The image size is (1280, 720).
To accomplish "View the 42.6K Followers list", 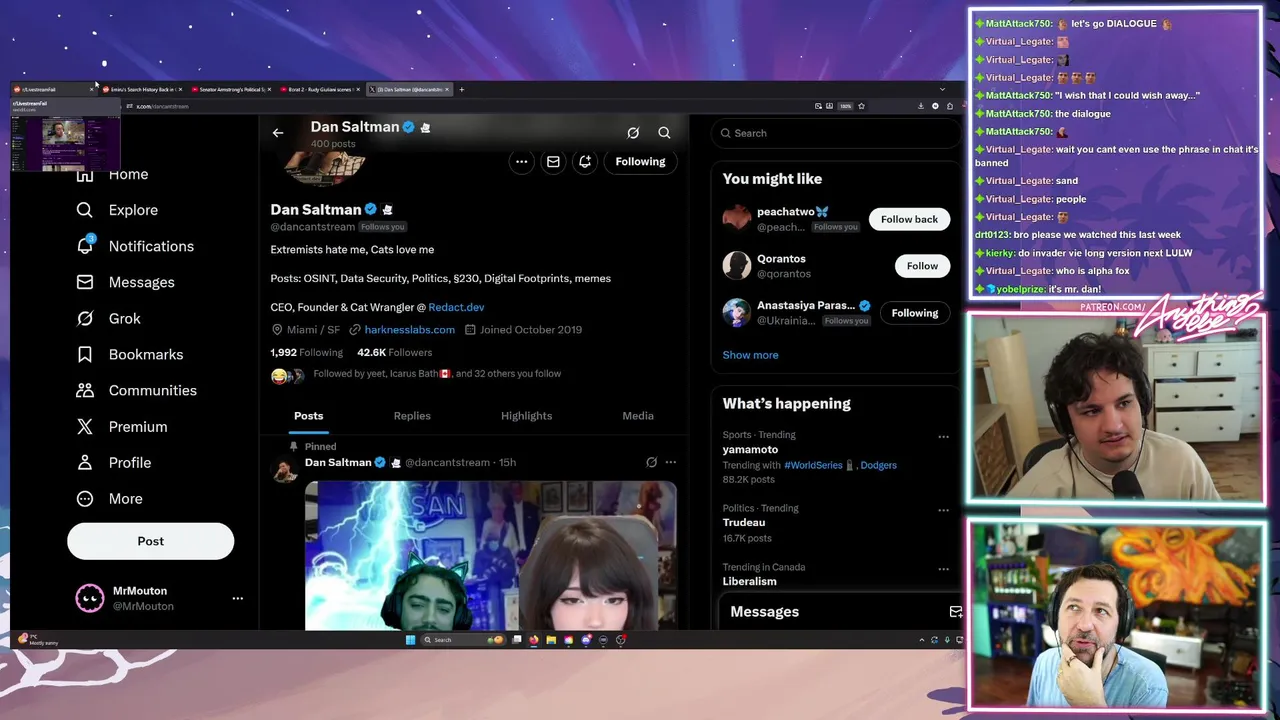I will coord(394,352).
